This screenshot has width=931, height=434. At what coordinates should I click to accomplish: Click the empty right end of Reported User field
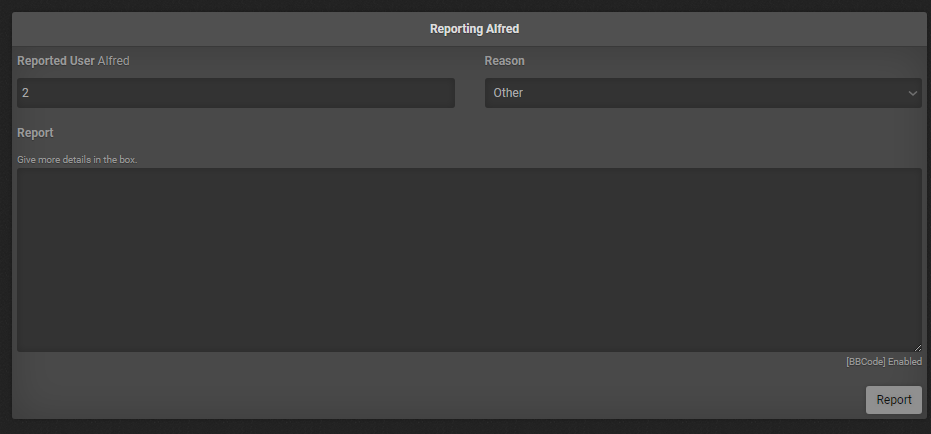(420, 93)
